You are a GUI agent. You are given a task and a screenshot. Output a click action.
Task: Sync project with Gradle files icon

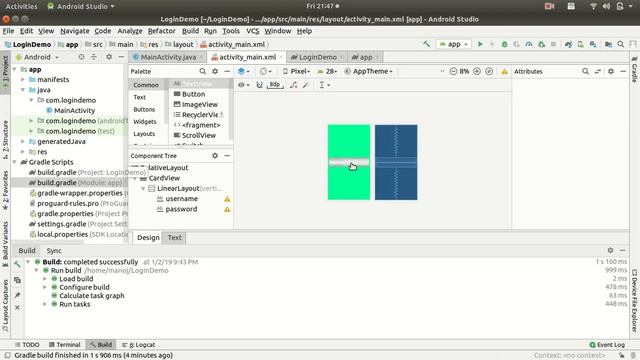point(568,44)
